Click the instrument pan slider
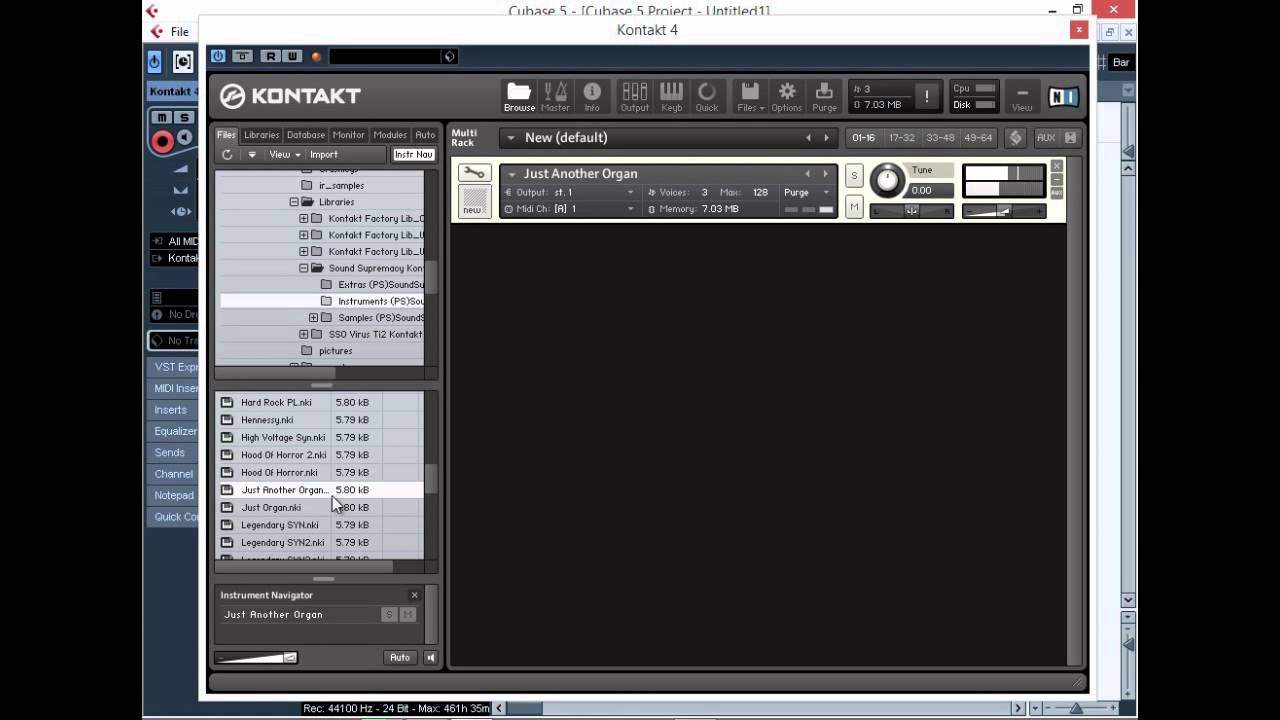 pyautogui.click(x=912, y=210)
